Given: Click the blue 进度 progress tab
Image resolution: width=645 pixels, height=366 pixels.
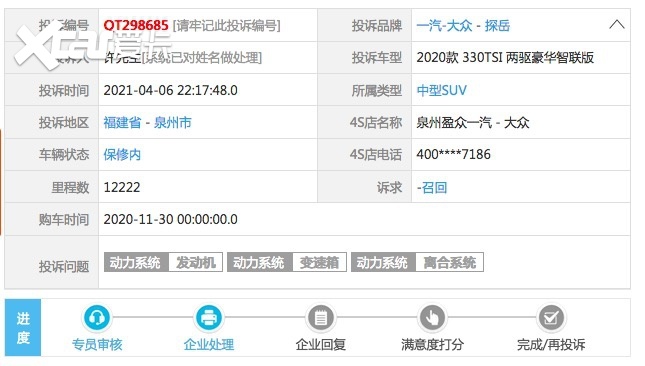Looking at the screenshot, I should click(23, 327).
